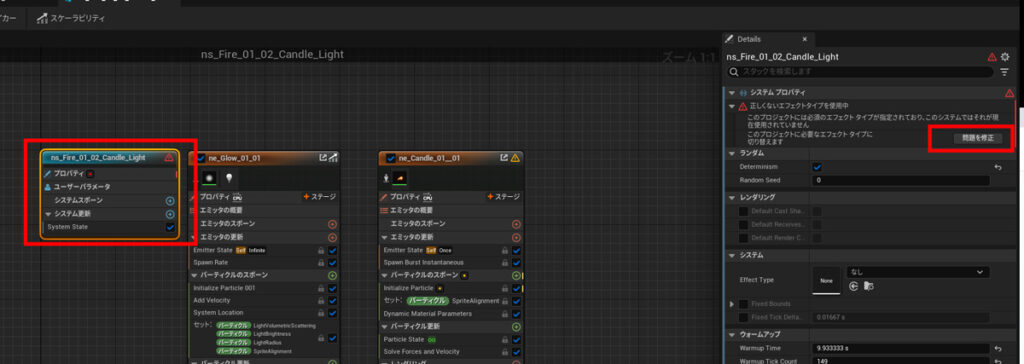Uncheck the ne_Glow_01_01 emitter enable checkbox
This screenshot has height=364, width=1024.
click(x=200, y=158)
